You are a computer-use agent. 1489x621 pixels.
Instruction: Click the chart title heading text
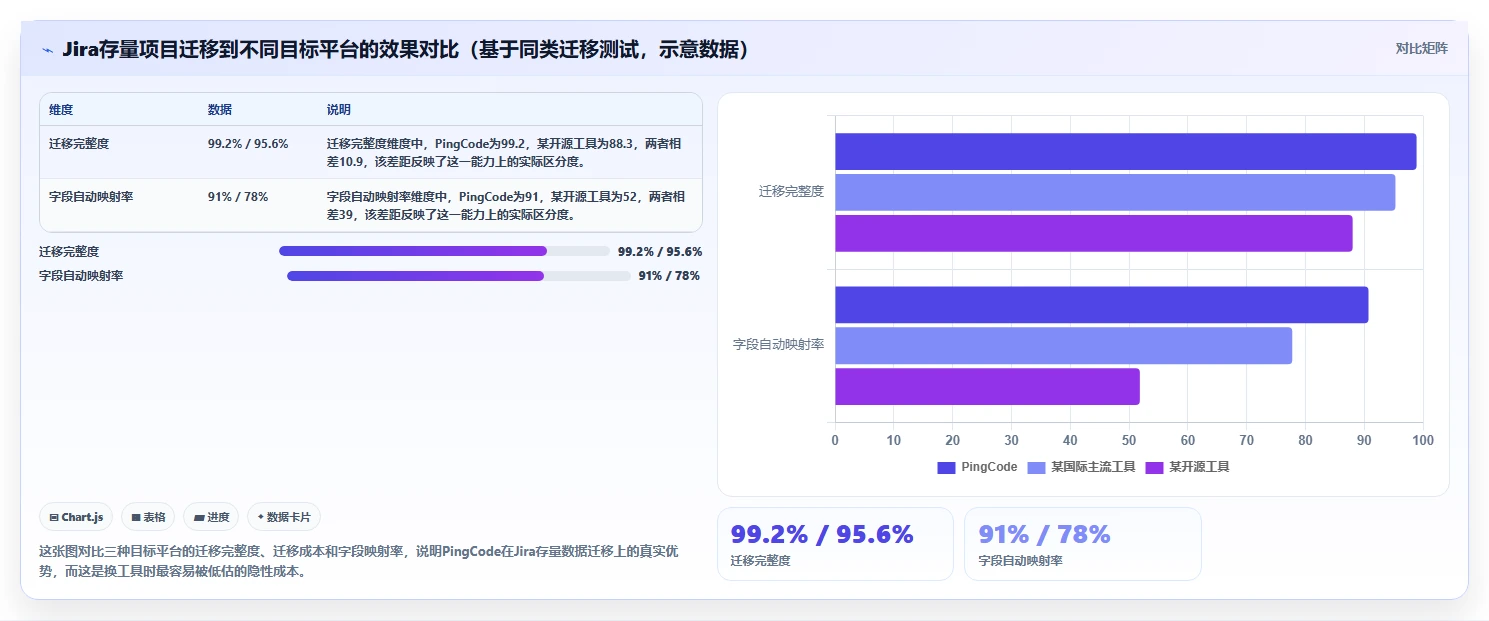(x=405, y=49)
